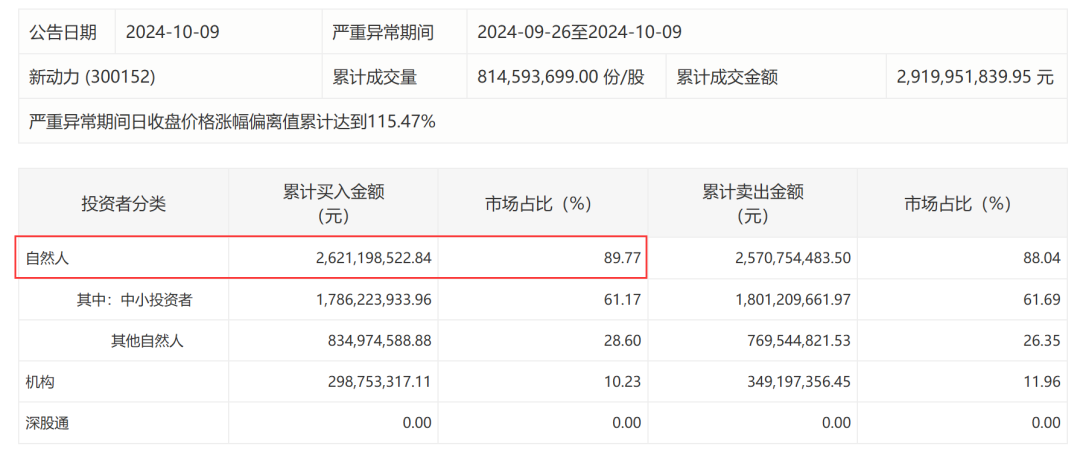Select the 814,593,699.00 份/股 volume value

click(560, 77)
